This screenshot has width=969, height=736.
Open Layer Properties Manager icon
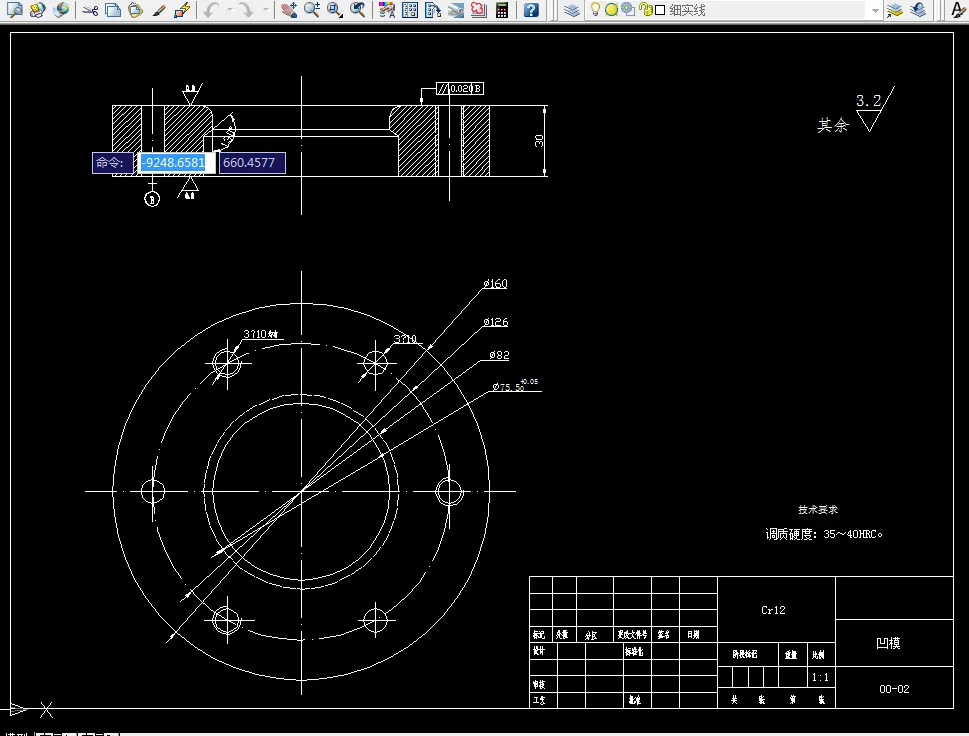coord(572,10)
